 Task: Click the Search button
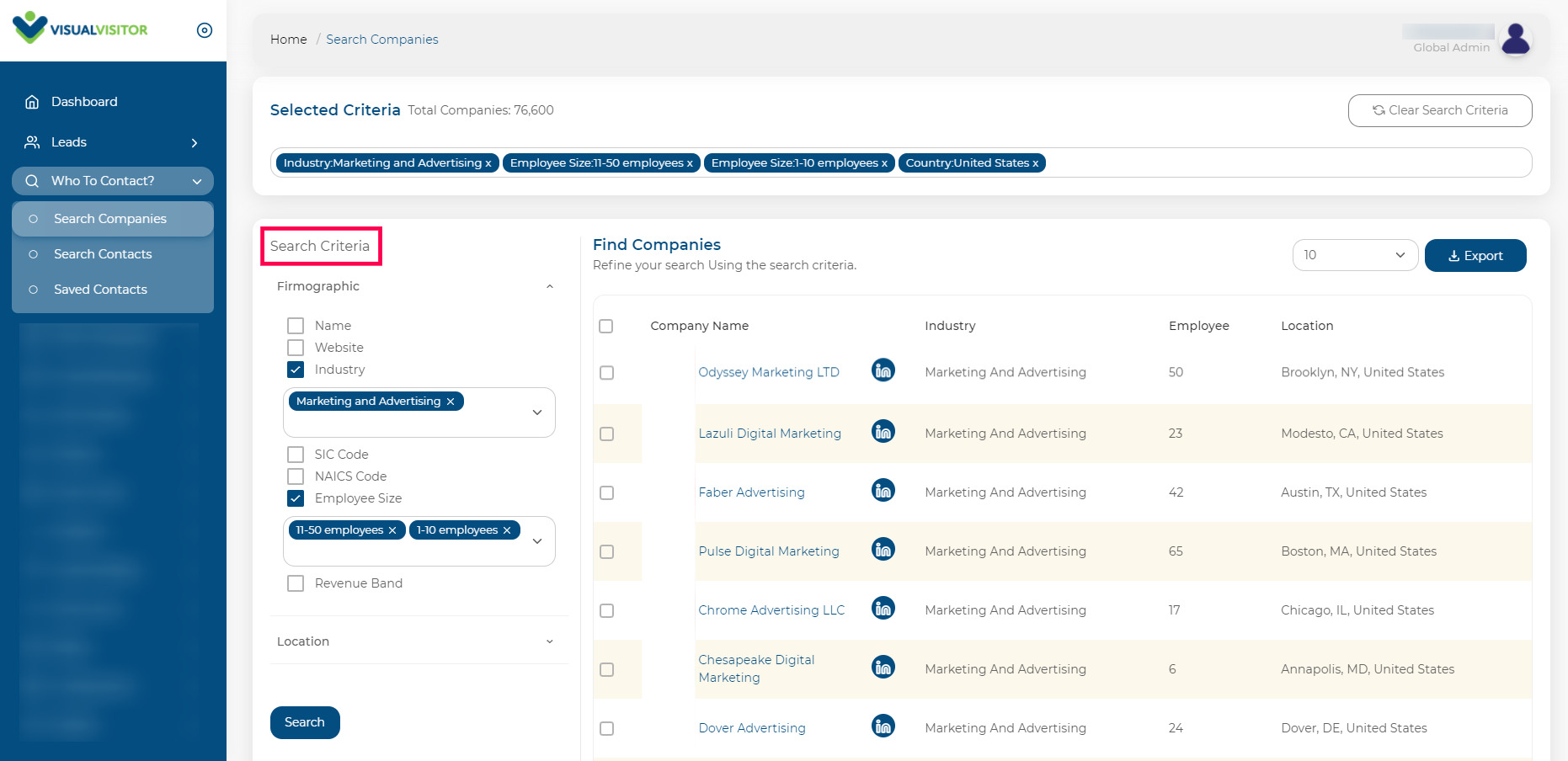tap(305, 722)
